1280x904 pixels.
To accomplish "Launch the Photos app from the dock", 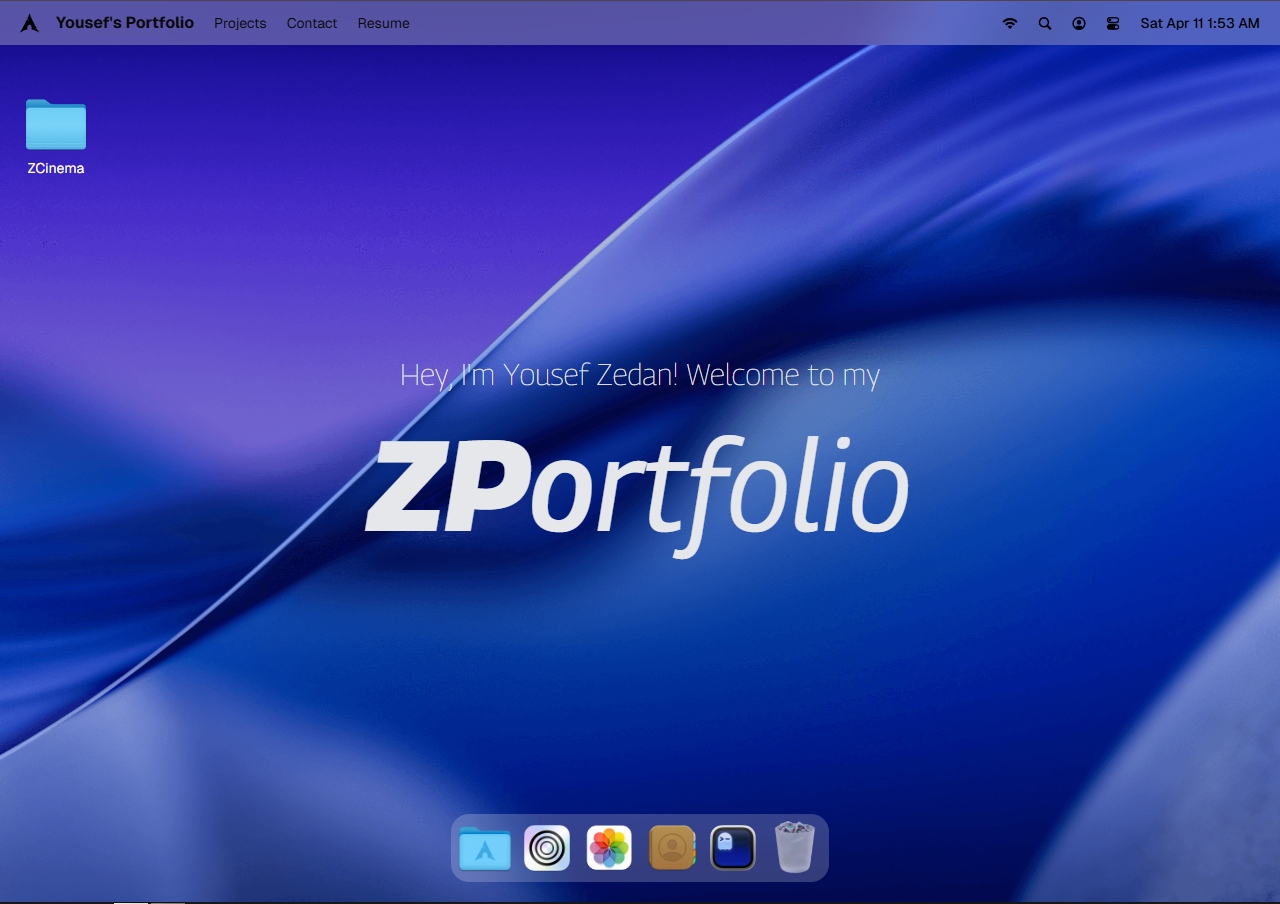I will 609,847.
